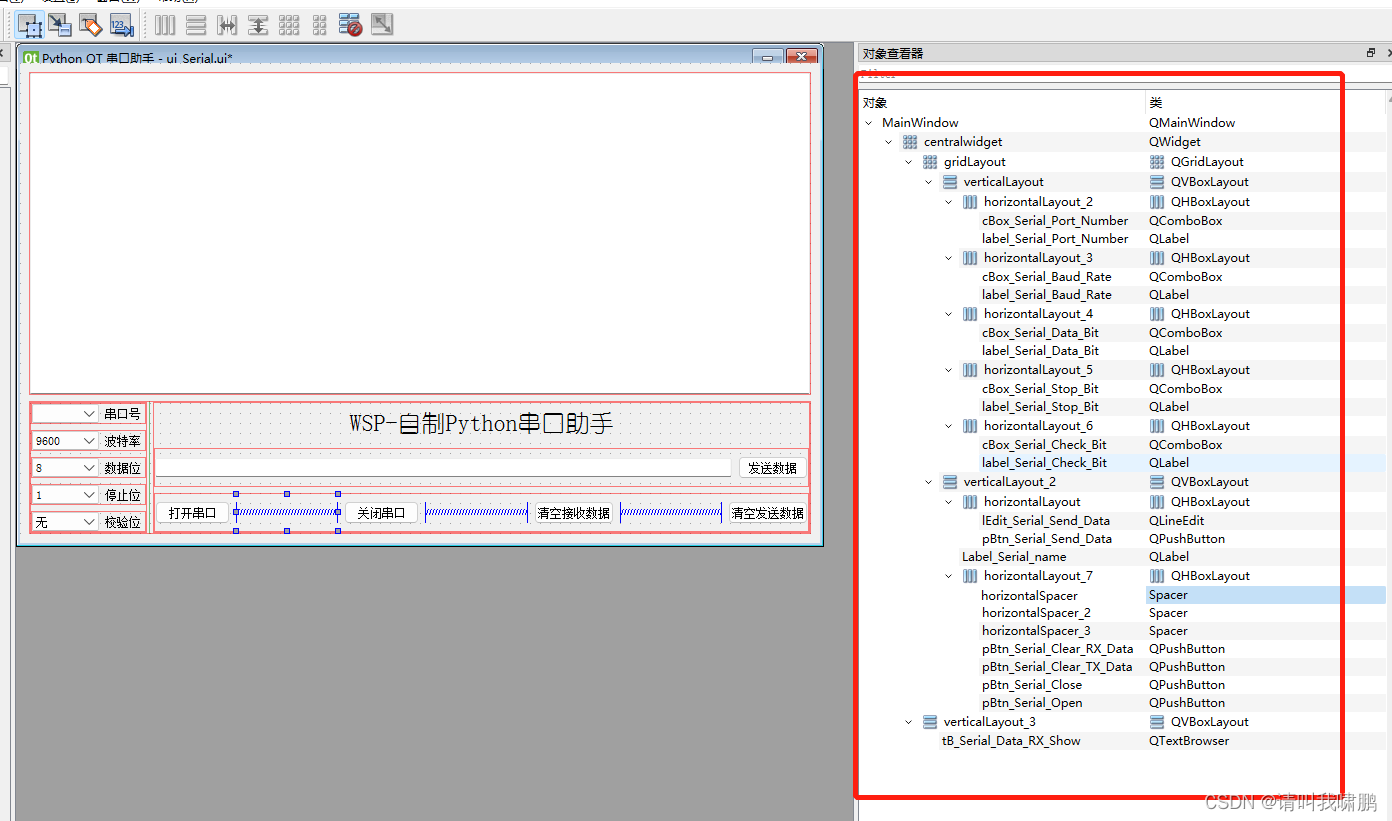
Task: Select label_Serial_Data_Bit in the tree
Action: pos(1040,351)
